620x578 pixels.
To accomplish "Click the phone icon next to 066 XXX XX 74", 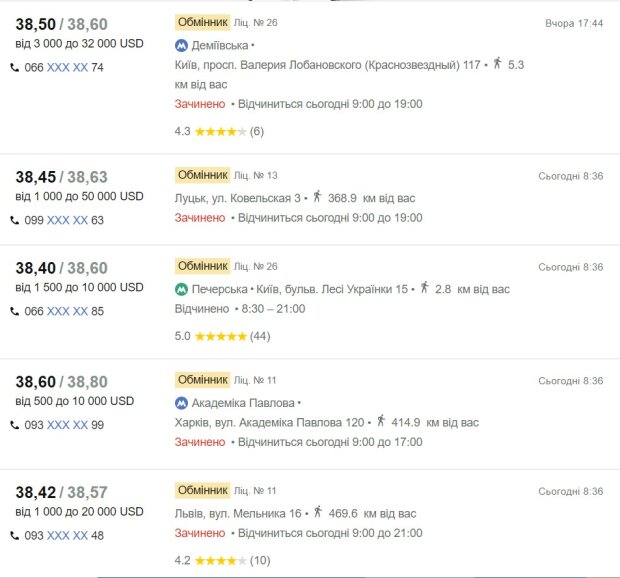I will pos(15,68).
